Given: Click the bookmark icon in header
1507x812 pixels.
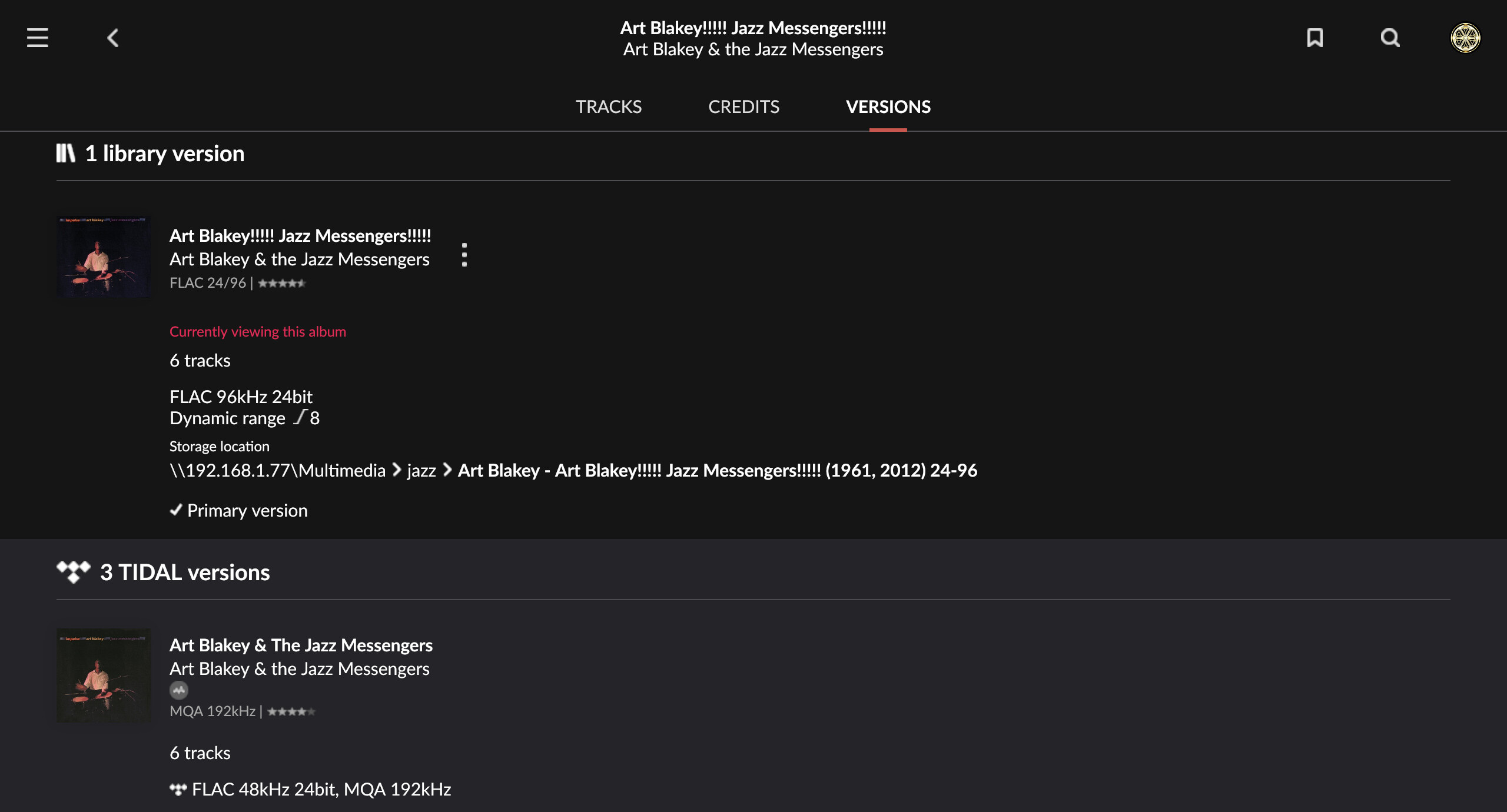Looking at the screenshot, I should pos(1315,38).
